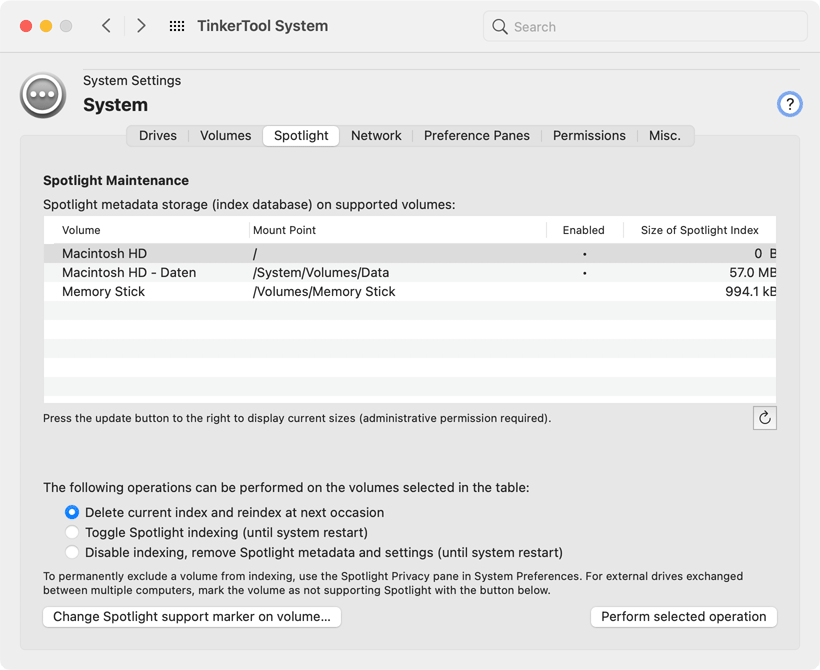The image size is (820, 670).
Task: Choose Disable indexing, remove Spotlight metadata option
Action: (x=72, y=552)
